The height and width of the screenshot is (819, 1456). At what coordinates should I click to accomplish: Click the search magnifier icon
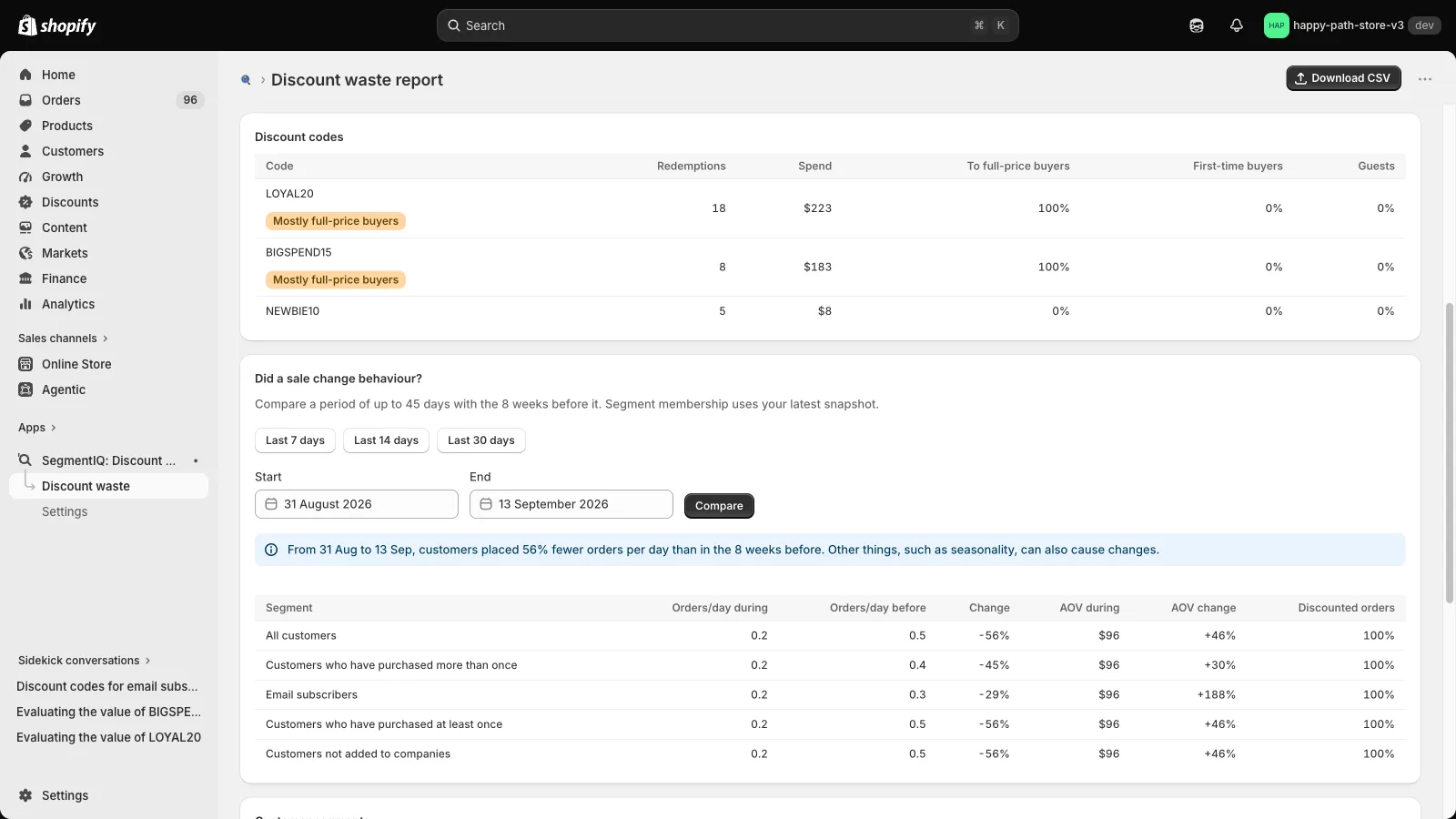[x=453, y=25]
